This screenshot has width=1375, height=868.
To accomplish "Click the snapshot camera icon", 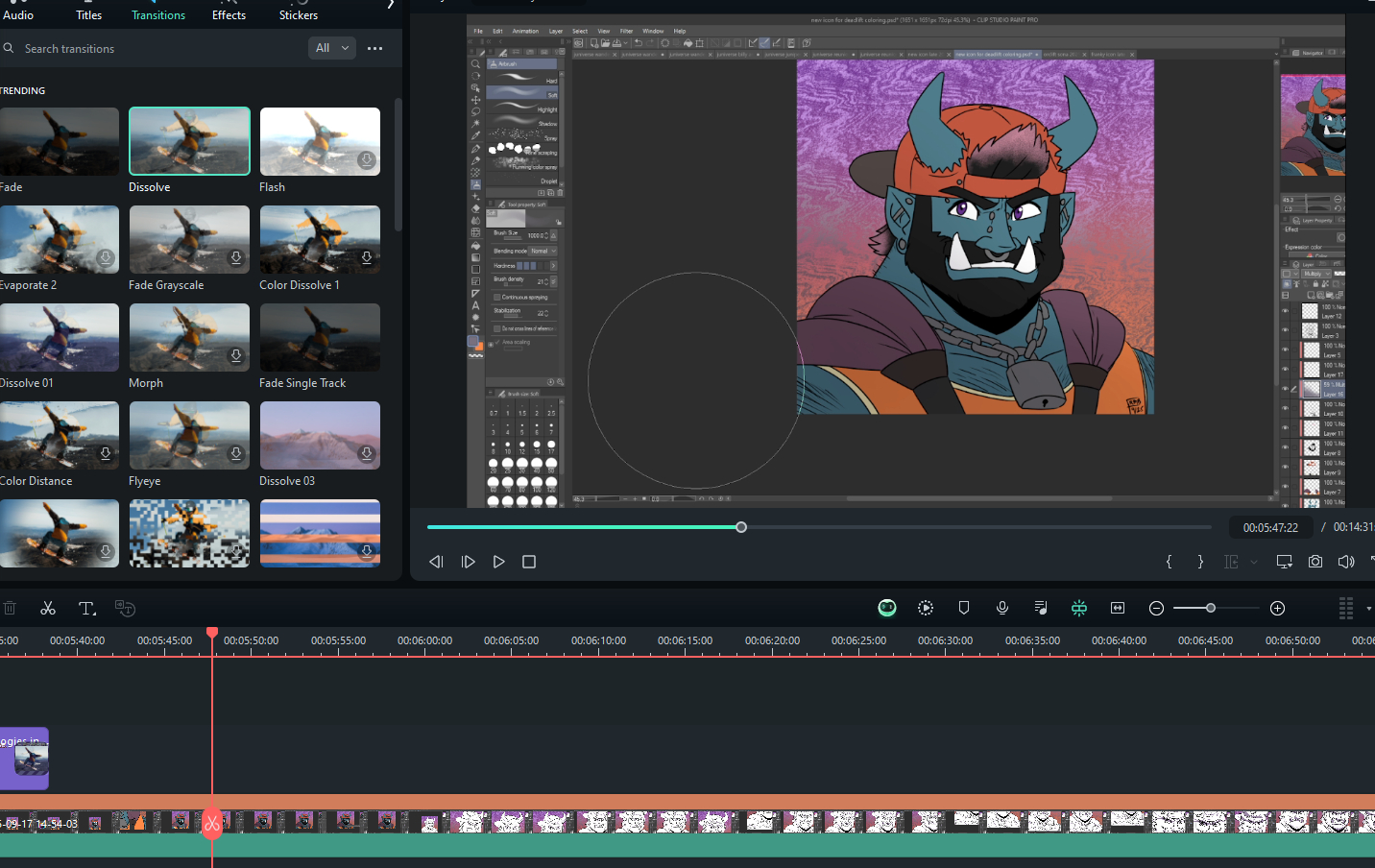I will point(1315,562).
